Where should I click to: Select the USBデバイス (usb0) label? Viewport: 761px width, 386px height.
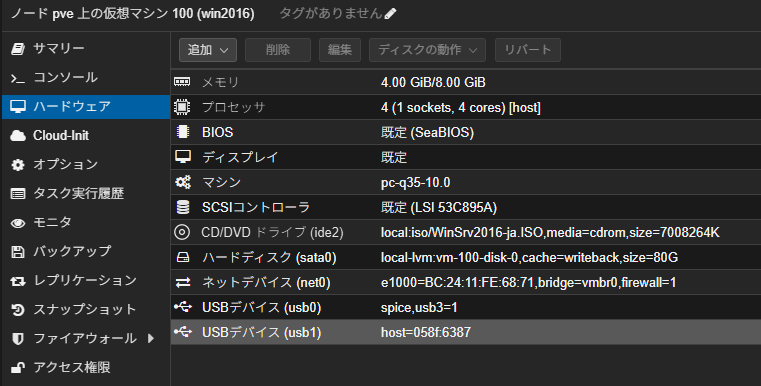click(262, 307)
